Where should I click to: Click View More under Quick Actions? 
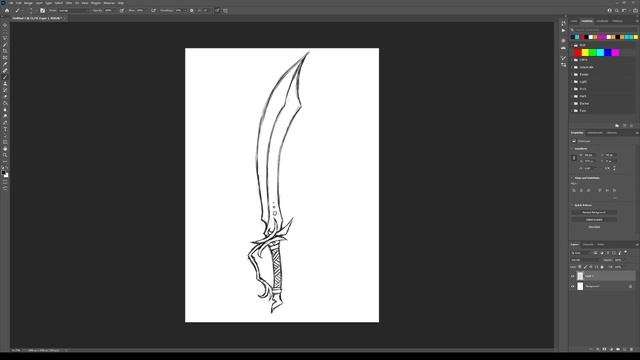coord(594,227)
